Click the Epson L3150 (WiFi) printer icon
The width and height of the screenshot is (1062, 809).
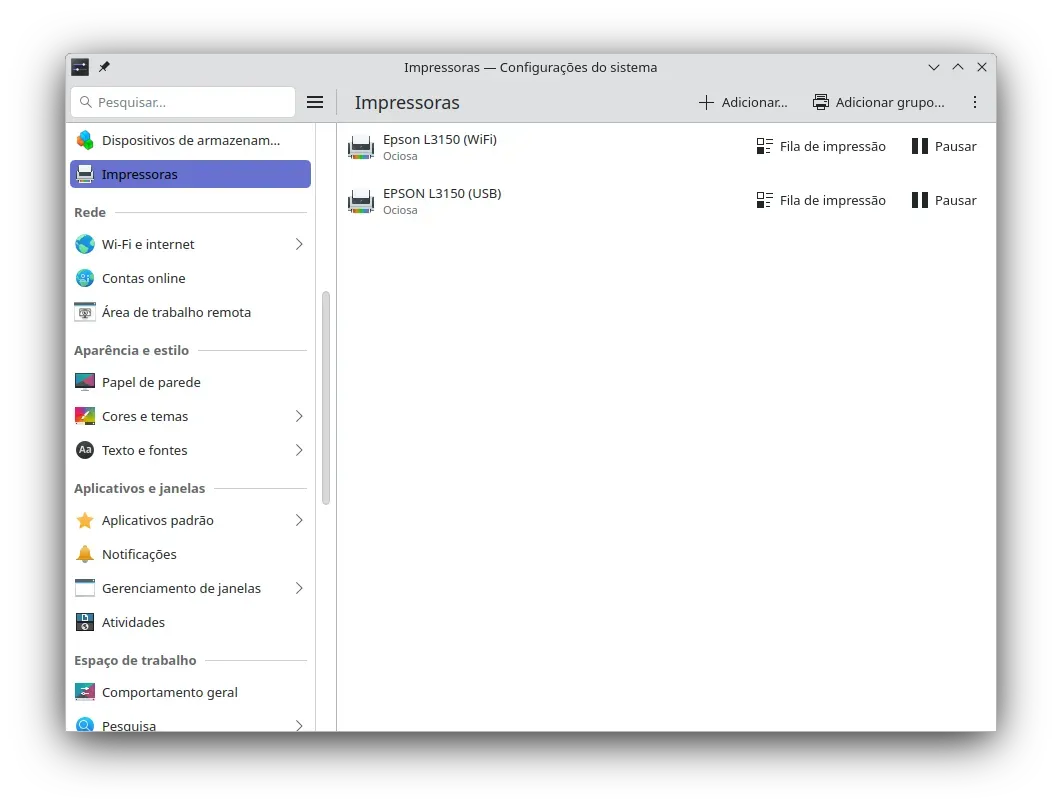pyautogui.click(x=360, y=147)
